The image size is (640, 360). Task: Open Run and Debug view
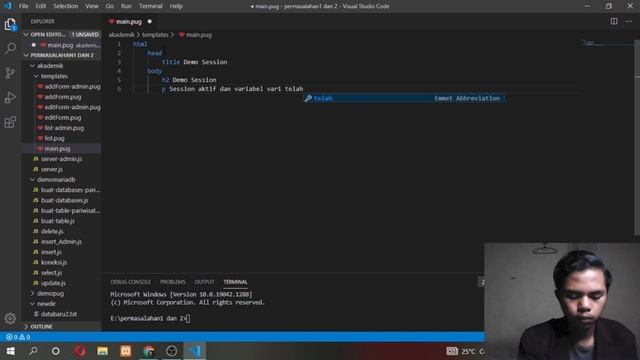(x=10, y=98)
